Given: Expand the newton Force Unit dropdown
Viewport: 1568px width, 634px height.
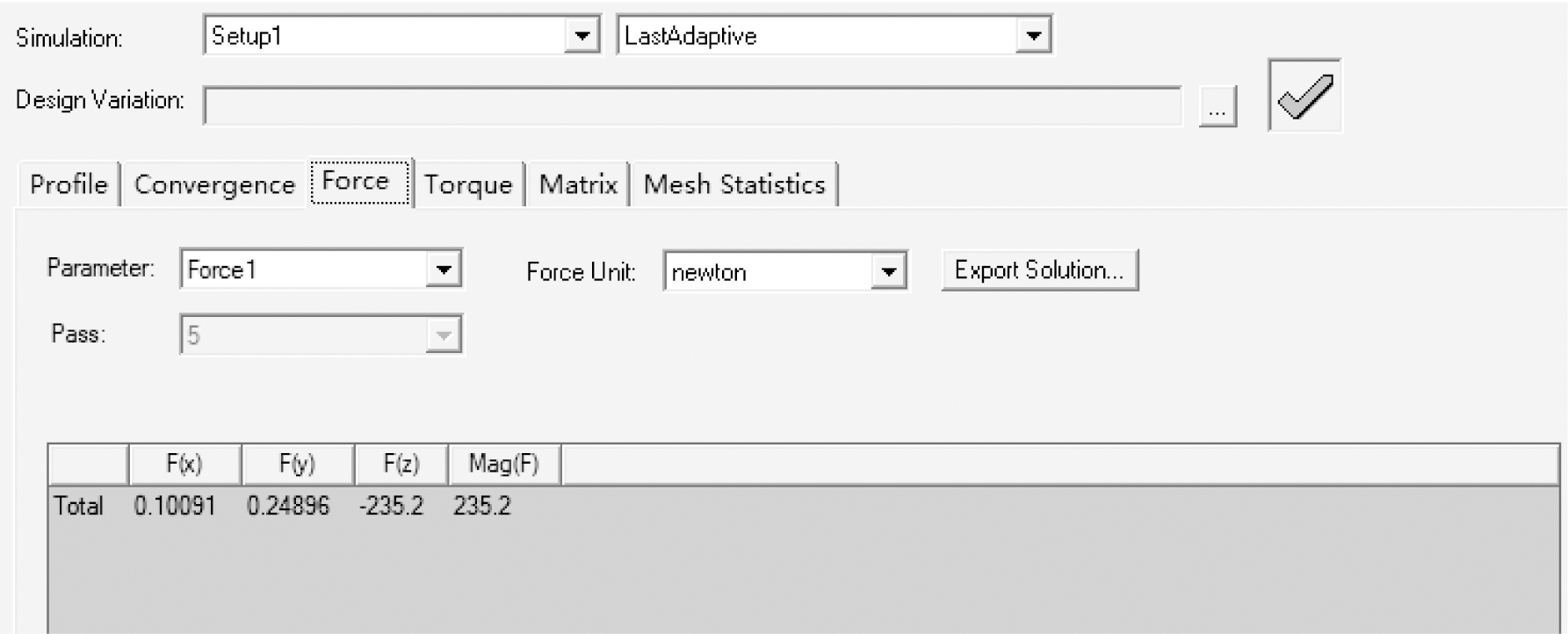Looking at the screenshot, I should [888, 271].
